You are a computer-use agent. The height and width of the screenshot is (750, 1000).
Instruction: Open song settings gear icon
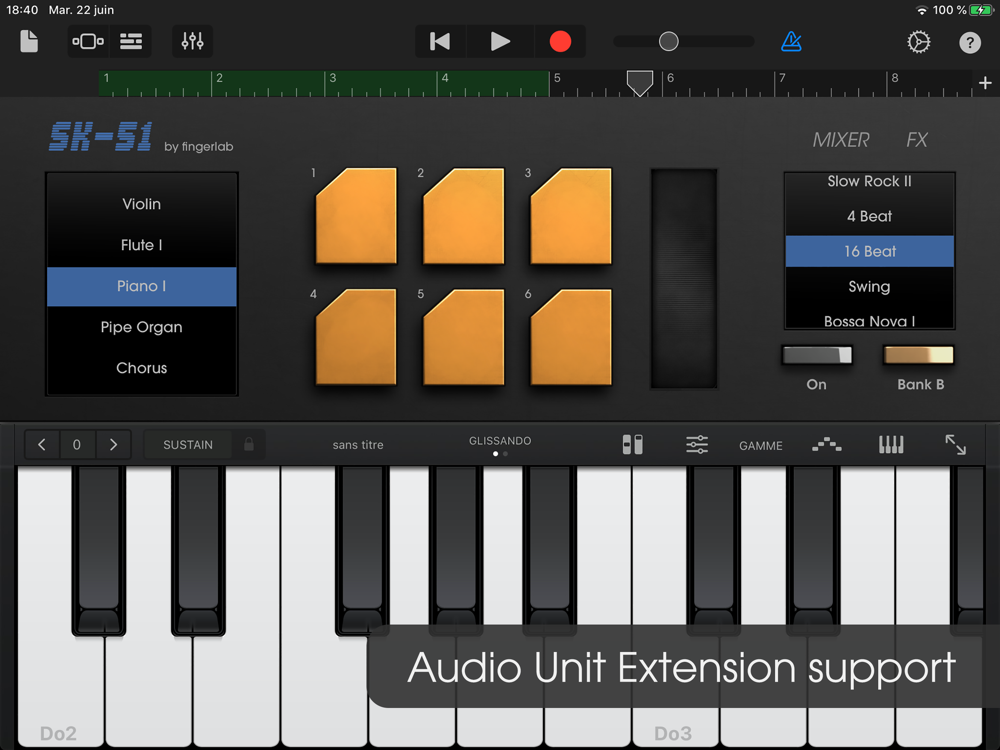pos(918,42)
